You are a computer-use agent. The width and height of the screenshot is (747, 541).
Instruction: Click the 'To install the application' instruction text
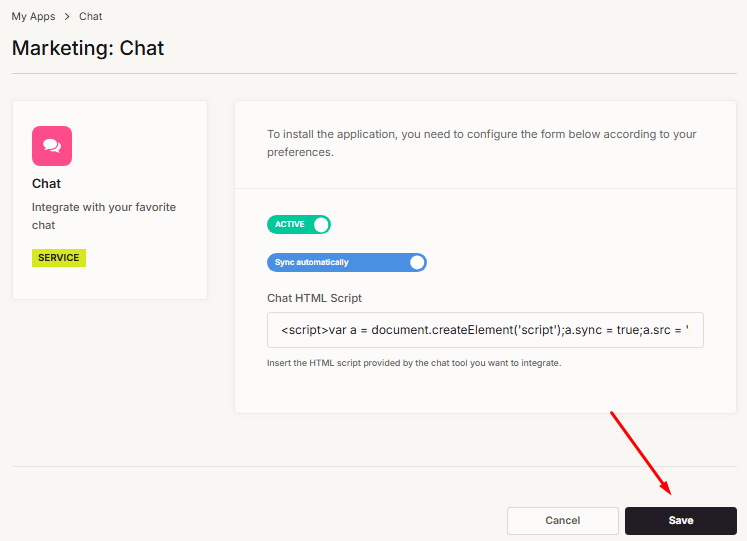pos(481,143)
